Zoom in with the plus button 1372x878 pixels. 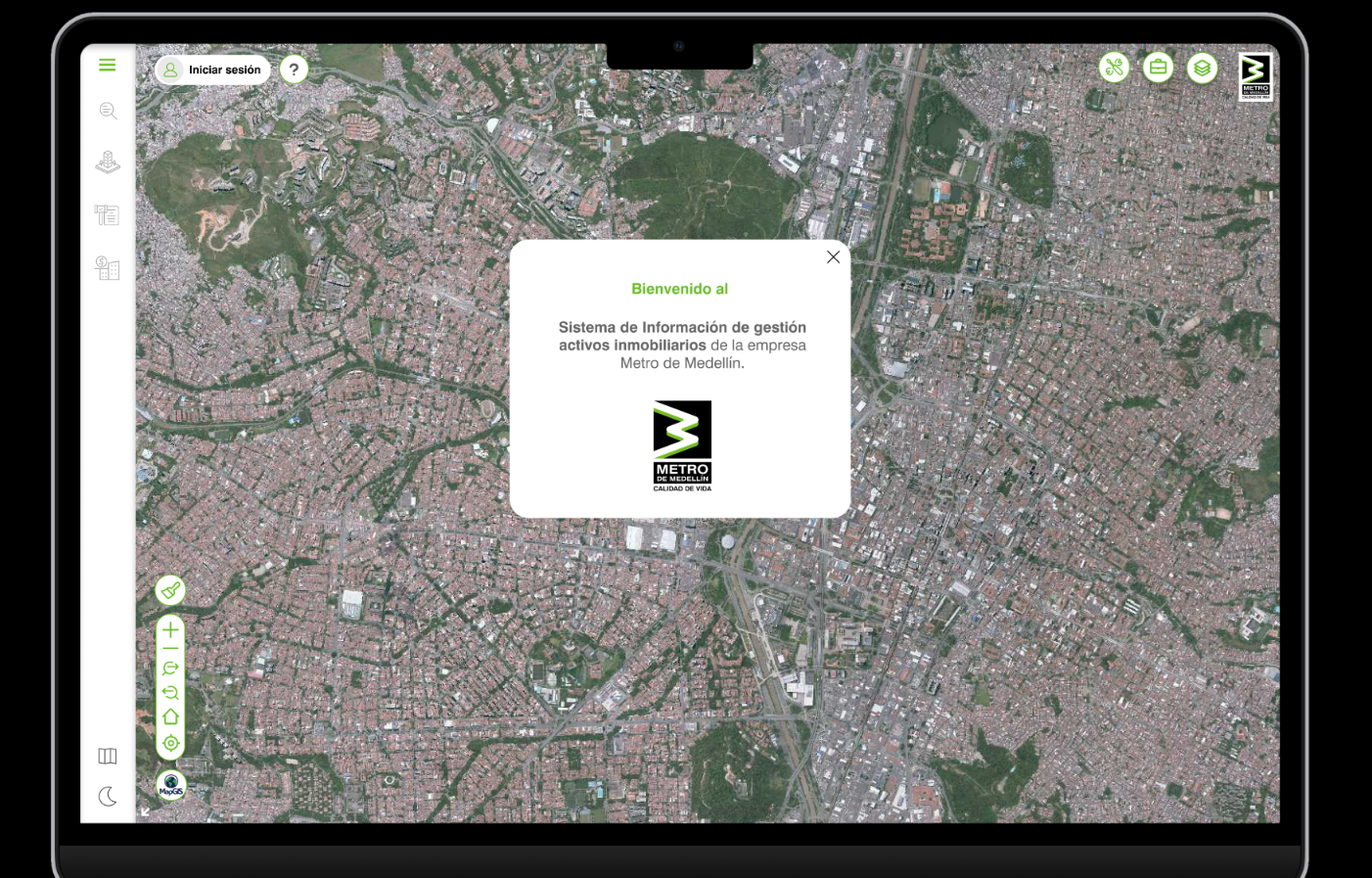[170, 629]
